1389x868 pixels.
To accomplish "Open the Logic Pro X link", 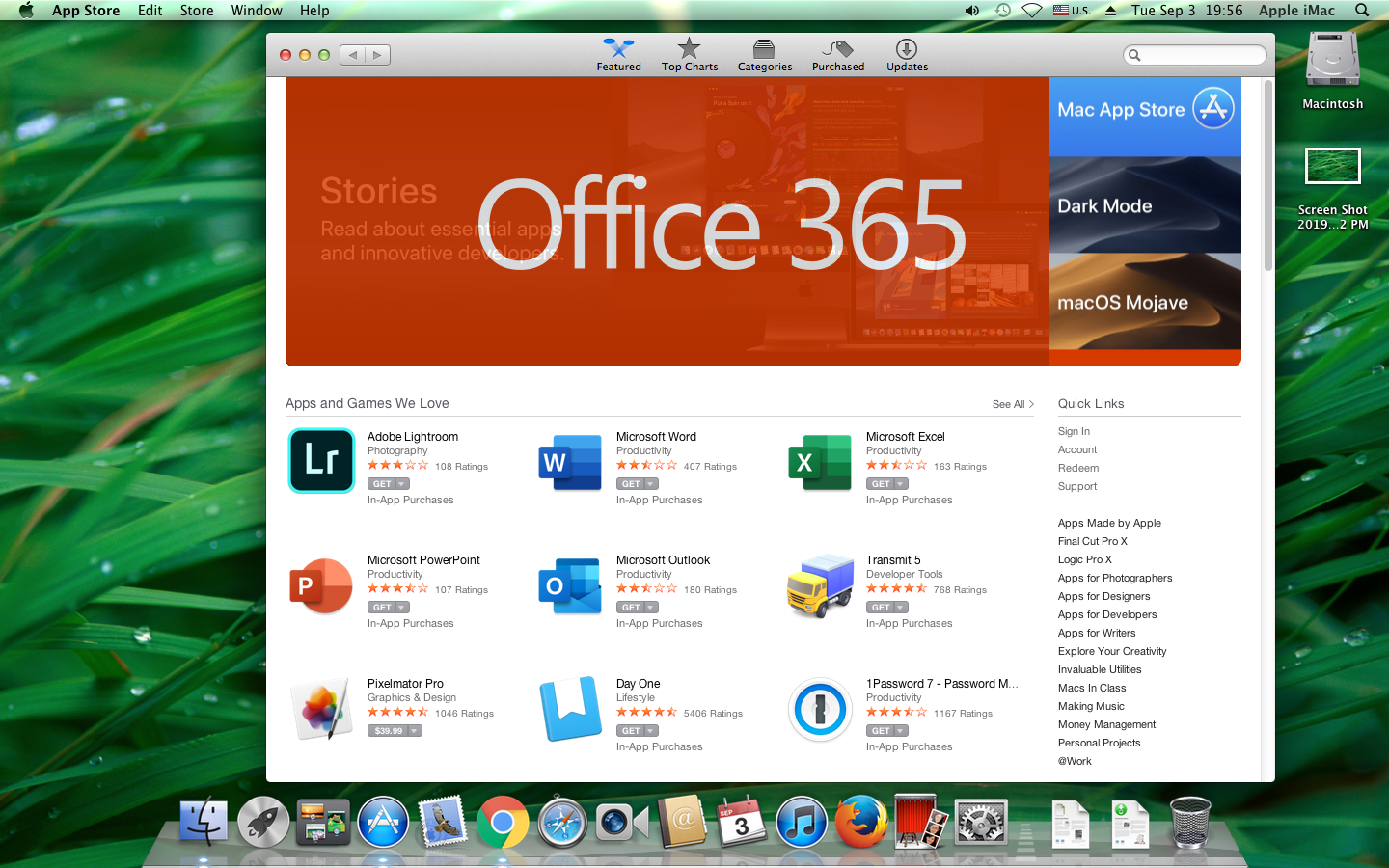I will pos(1084,559).
